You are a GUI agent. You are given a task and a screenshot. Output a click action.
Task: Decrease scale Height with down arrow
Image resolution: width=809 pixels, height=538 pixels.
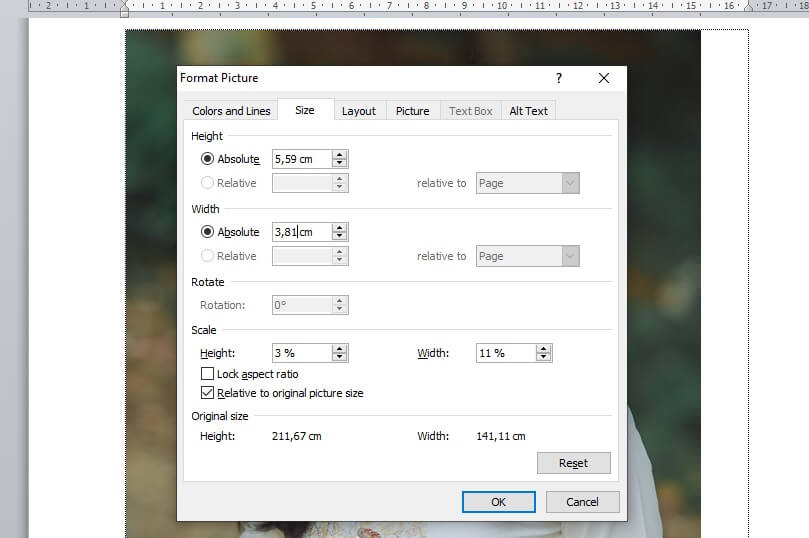pos(339,357)
